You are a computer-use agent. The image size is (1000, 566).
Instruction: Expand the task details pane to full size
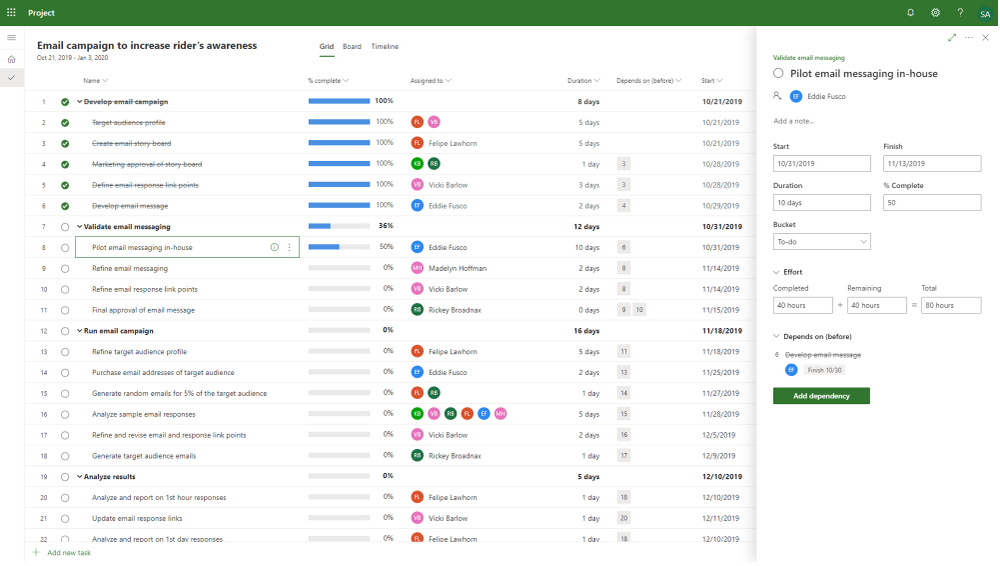[x=952, y=38]
